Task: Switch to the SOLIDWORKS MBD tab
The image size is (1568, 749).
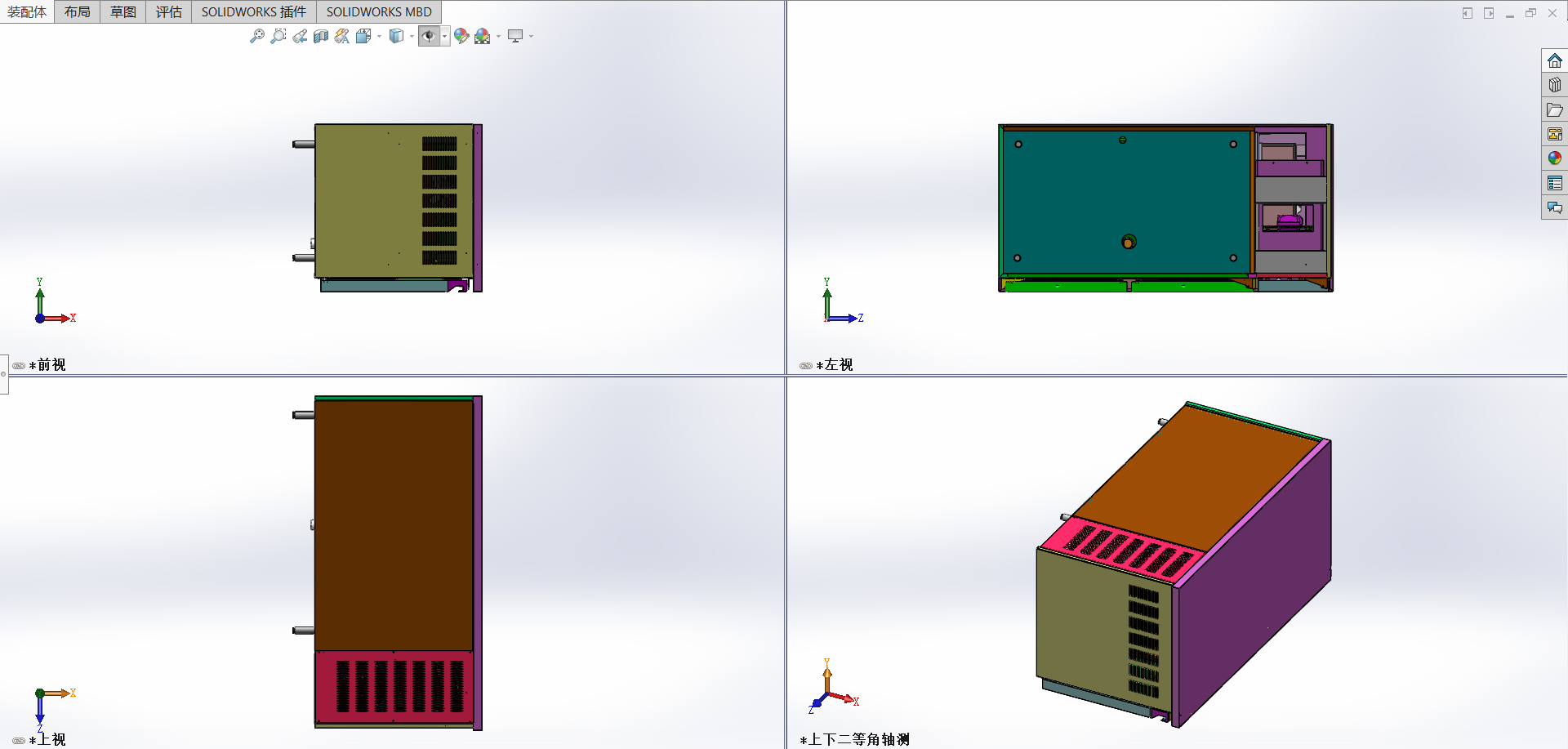Action: pyautogui.click(x=379, y=11)
